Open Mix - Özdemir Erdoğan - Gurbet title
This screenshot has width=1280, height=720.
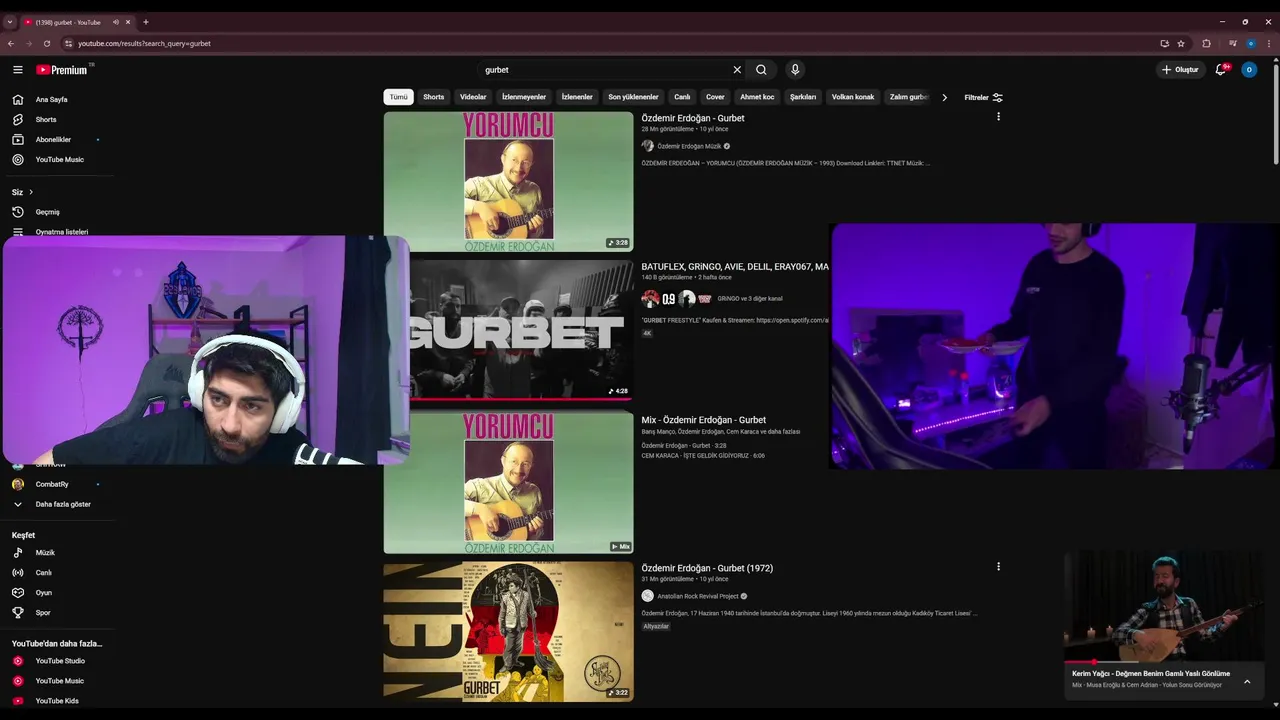click(x=703, y=420)
